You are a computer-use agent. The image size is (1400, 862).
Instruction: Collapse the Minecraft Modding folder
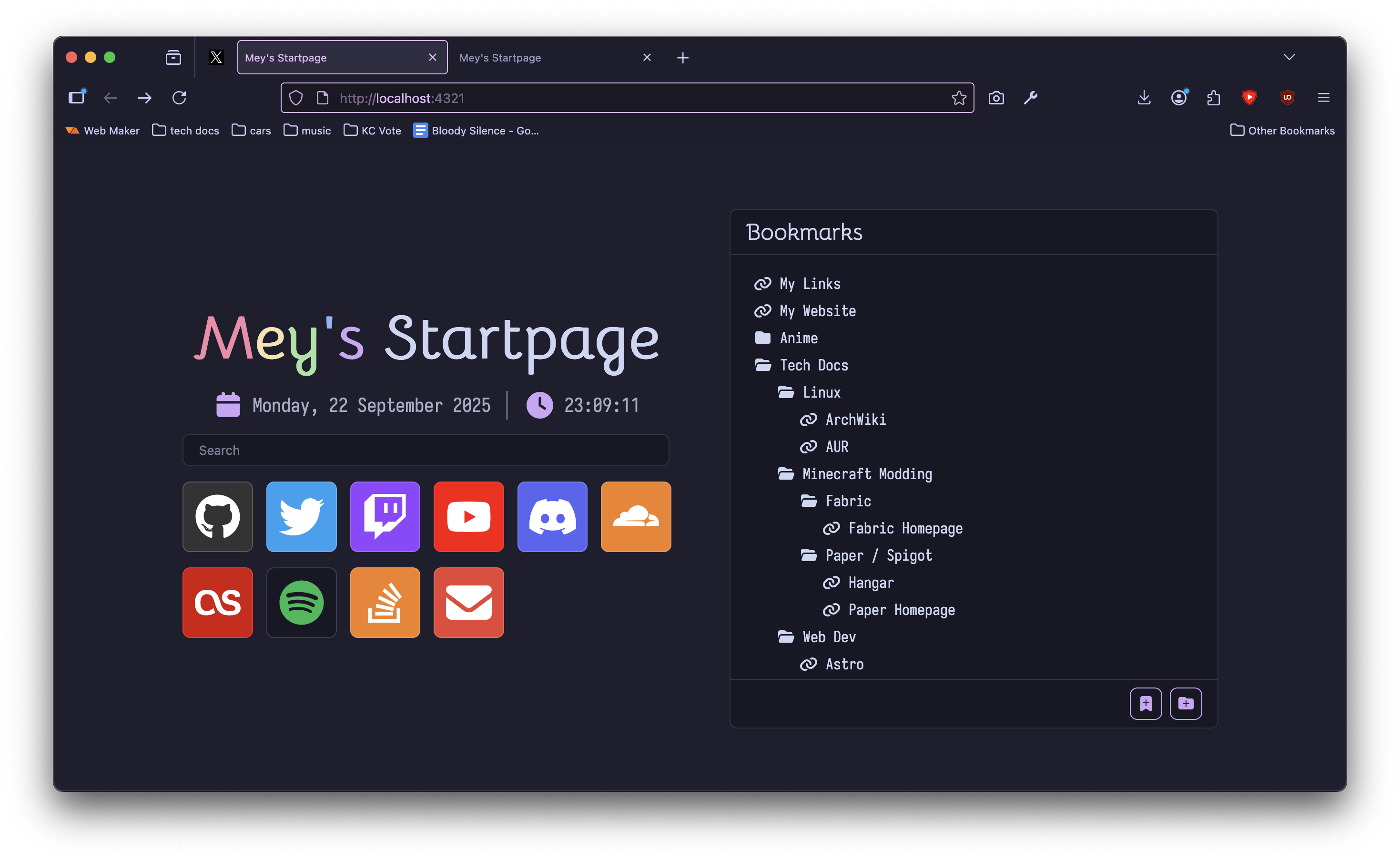[866, 474]
